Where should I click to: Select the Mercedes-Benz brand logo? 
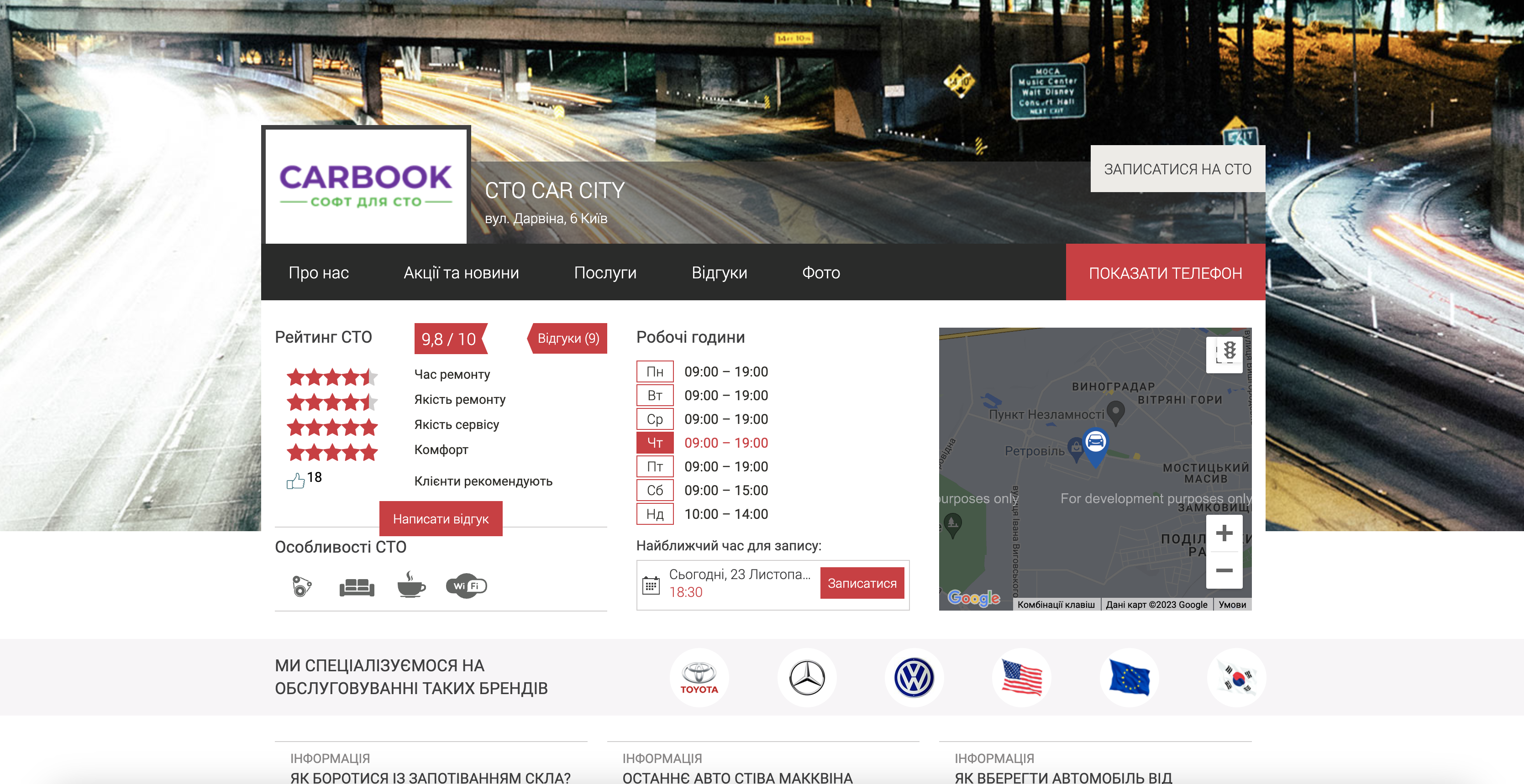pos(806,678)
